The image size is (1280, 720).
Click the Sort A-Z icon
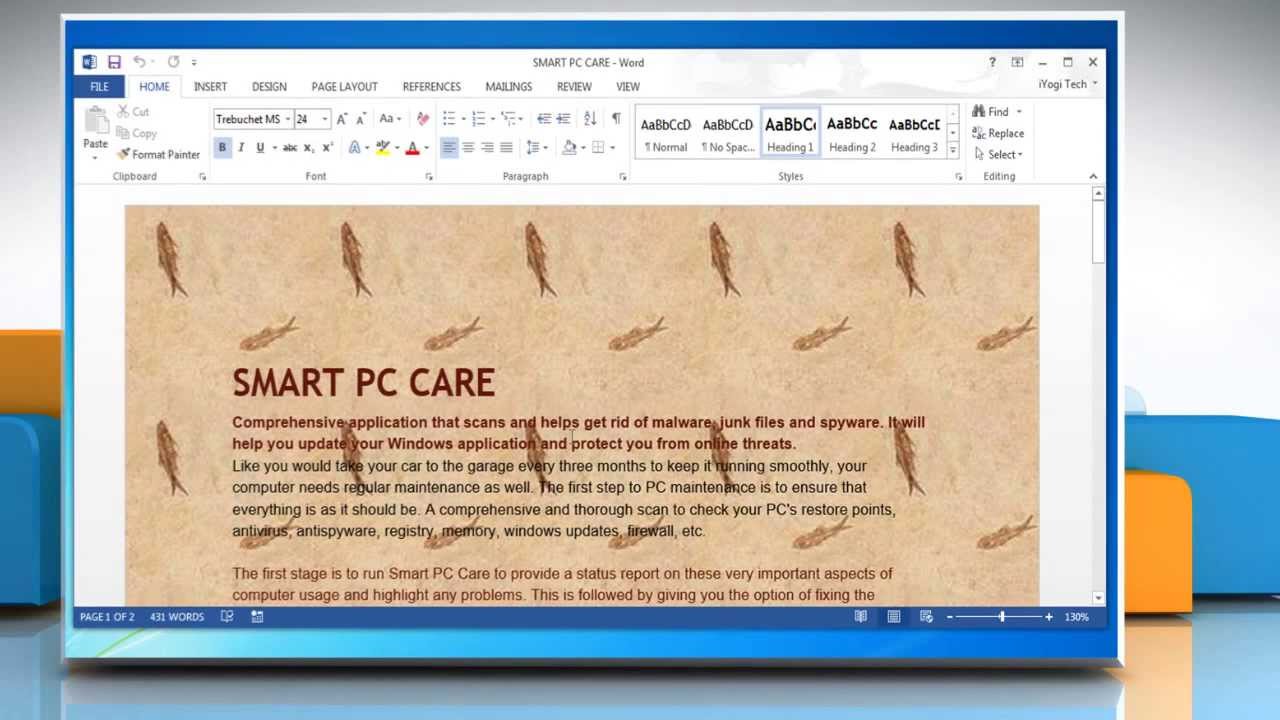pyautogui.click(x=590, y=119)
